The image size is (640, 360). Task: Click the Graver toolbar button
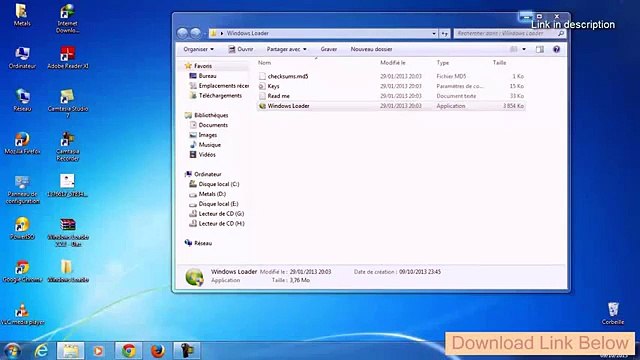click(x=329, y=49)
